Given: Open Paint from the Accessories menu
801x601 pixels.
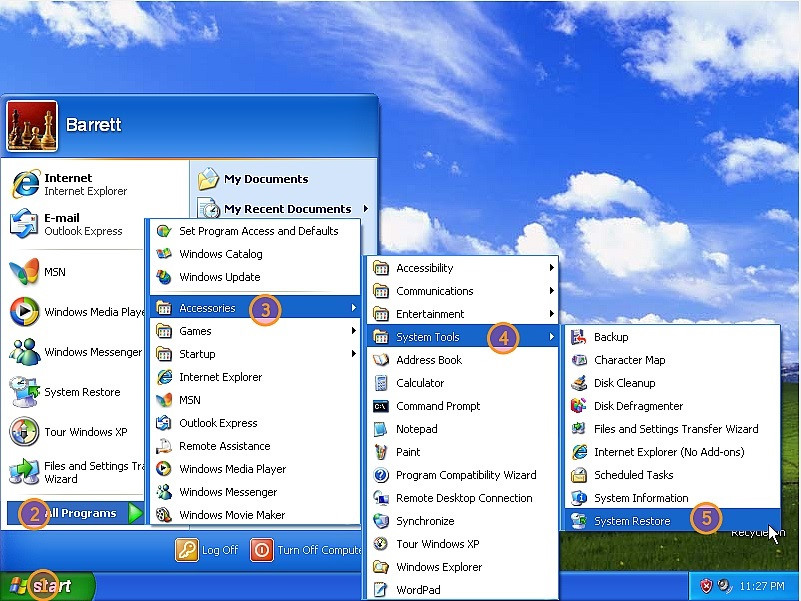Looking at the screenshot, I should coord(409,452).
